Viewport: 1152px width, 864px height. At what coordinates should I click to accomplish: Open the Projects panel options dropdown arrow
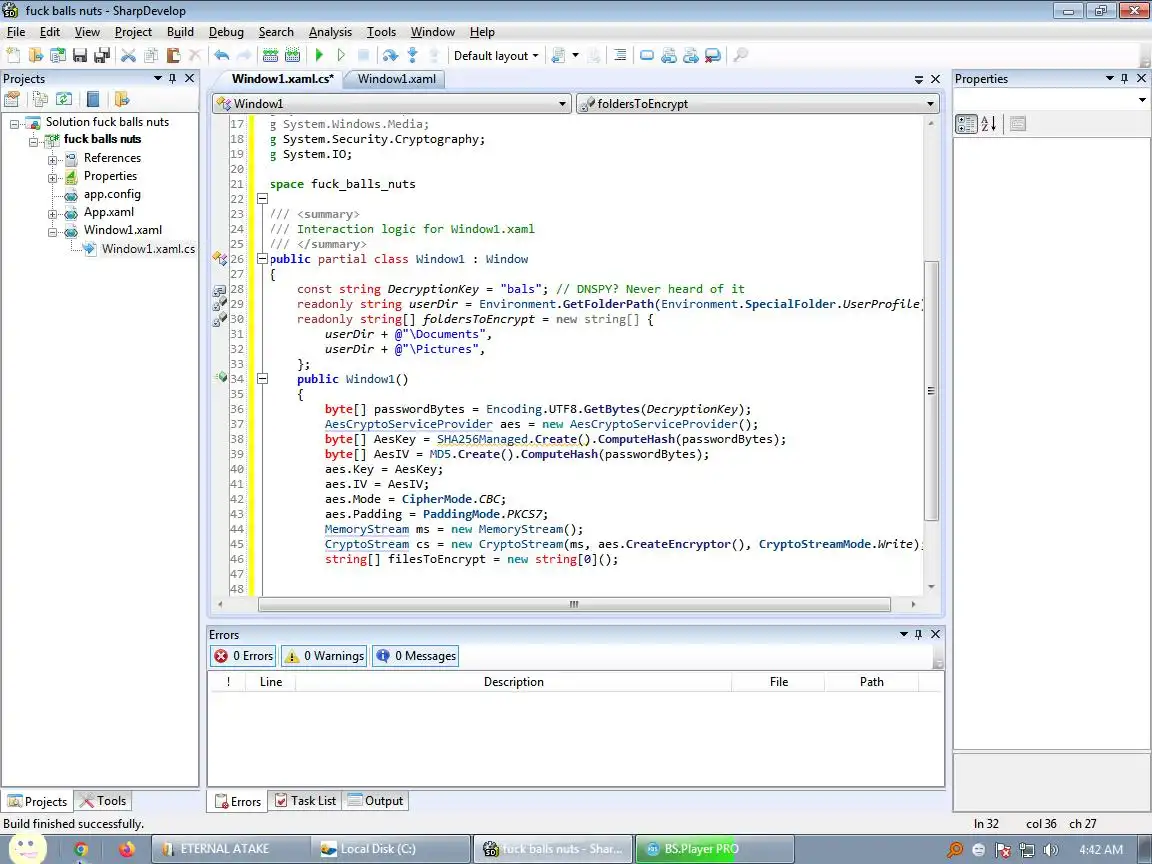tap(157, 78)
